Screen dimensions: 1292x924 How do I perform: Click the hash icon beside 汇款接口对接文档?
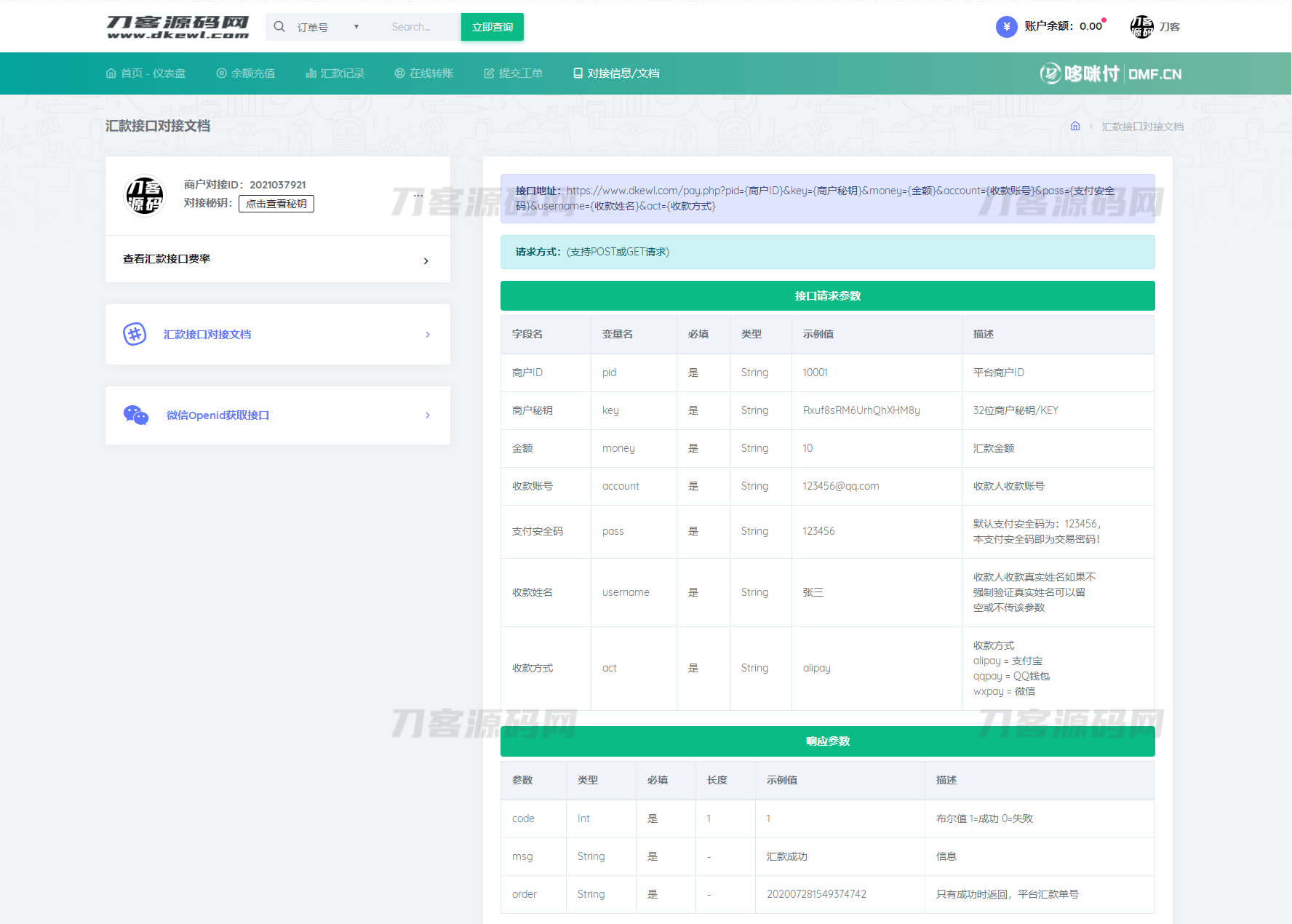pyautogui.click(x=135, y=334)
